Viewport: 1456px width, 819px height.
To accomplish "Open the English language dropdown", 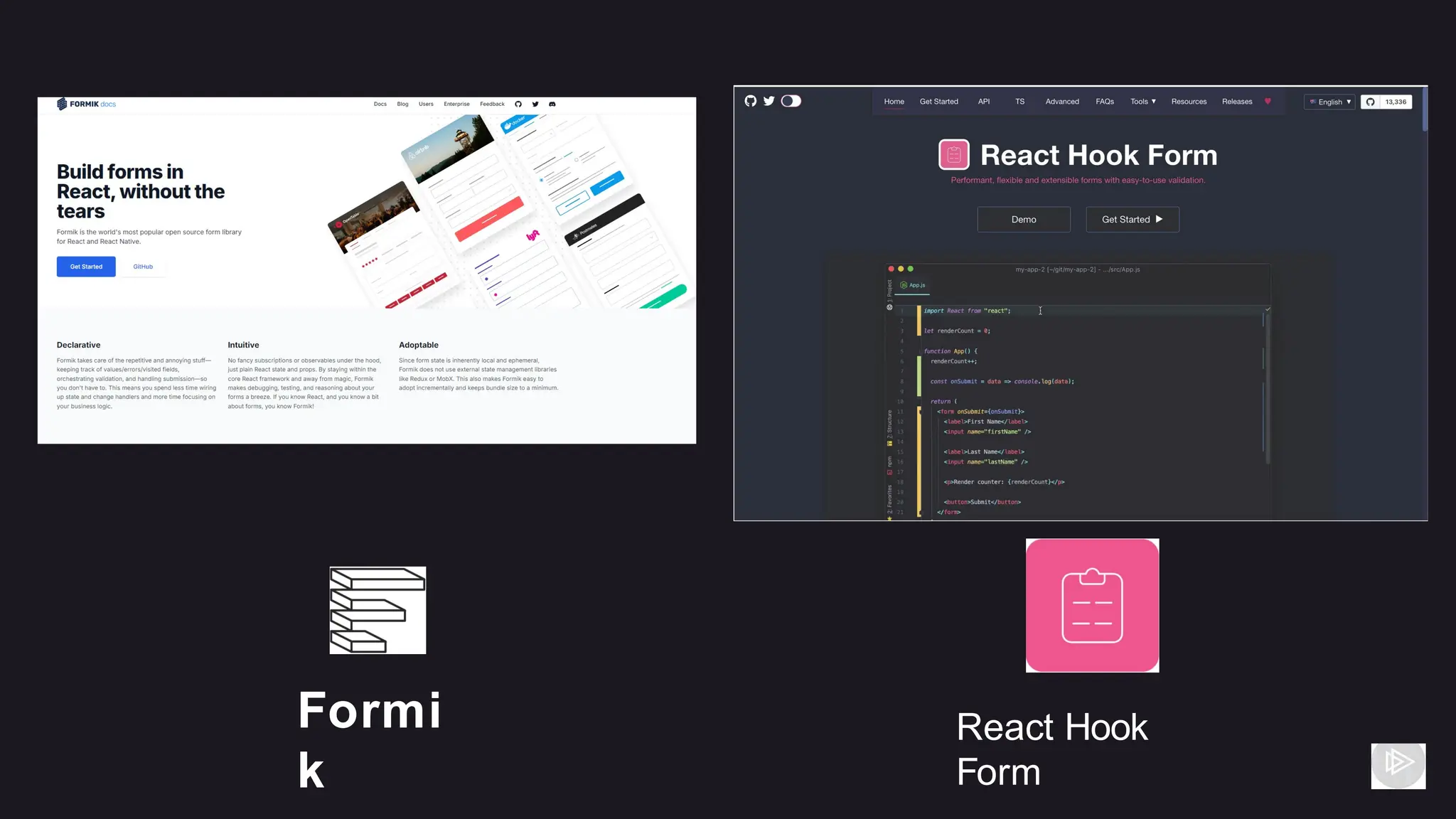I will [1329, 102].
